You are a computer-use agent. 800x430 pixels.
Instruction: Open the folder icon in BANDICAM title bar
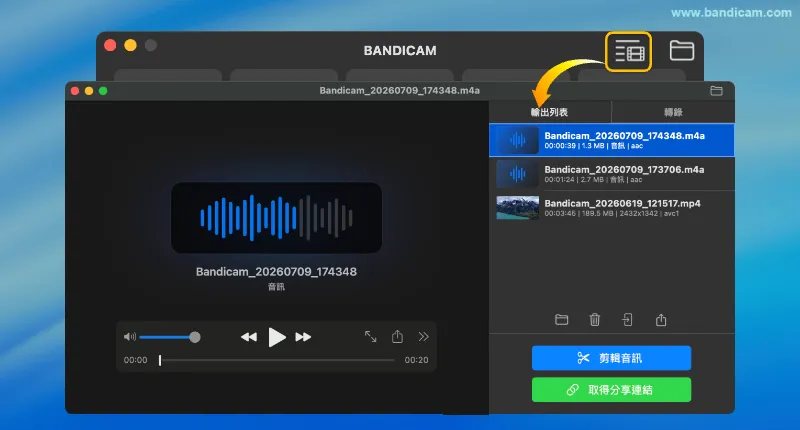pyautogui.click(x=682, y=50)
